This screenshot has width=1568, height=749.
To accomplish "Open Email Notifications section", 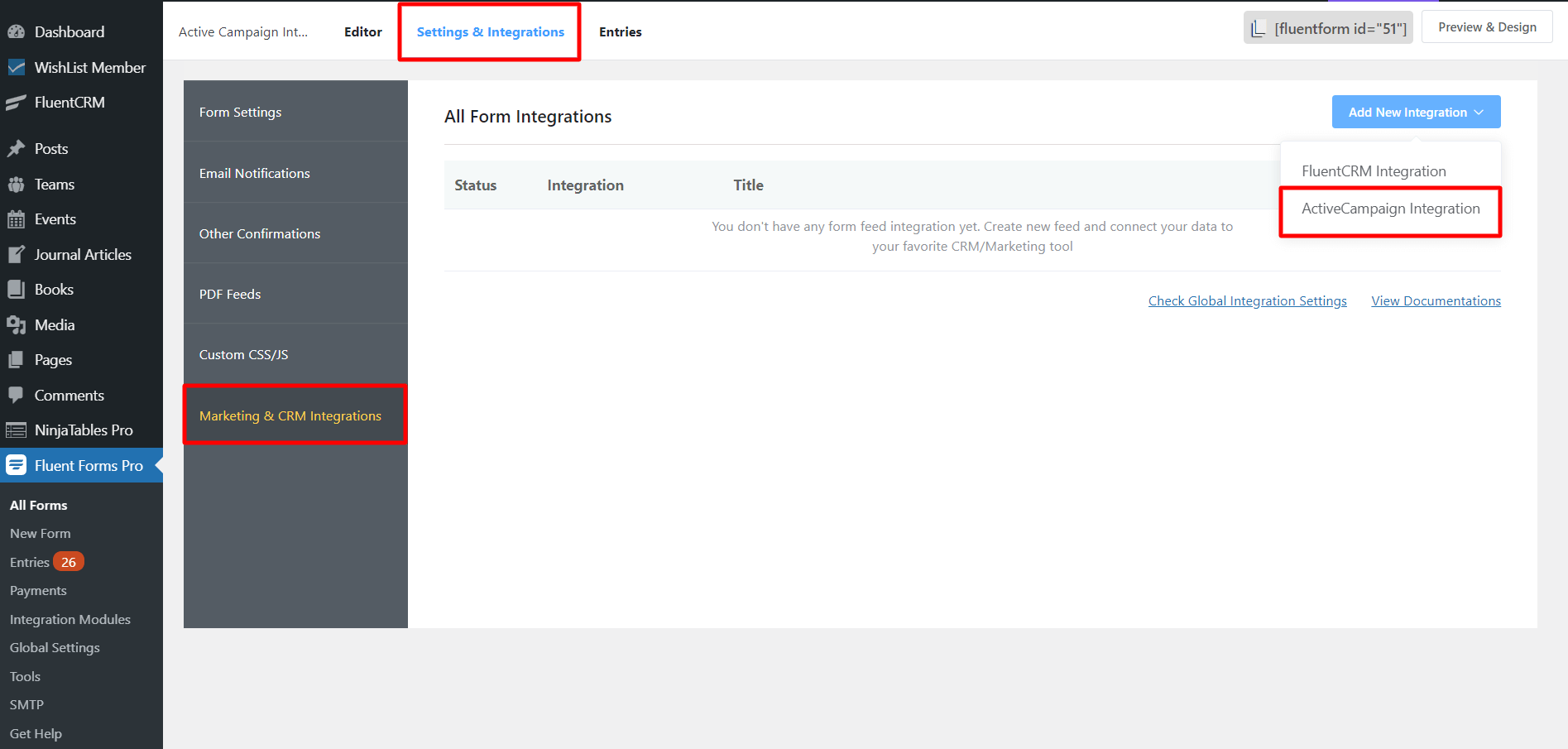I will point(295,173).
